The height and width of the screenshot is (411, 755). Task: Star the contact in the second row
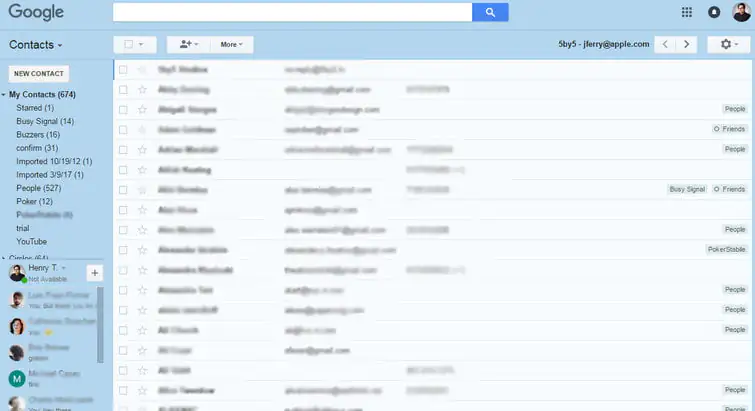[142, 90]
